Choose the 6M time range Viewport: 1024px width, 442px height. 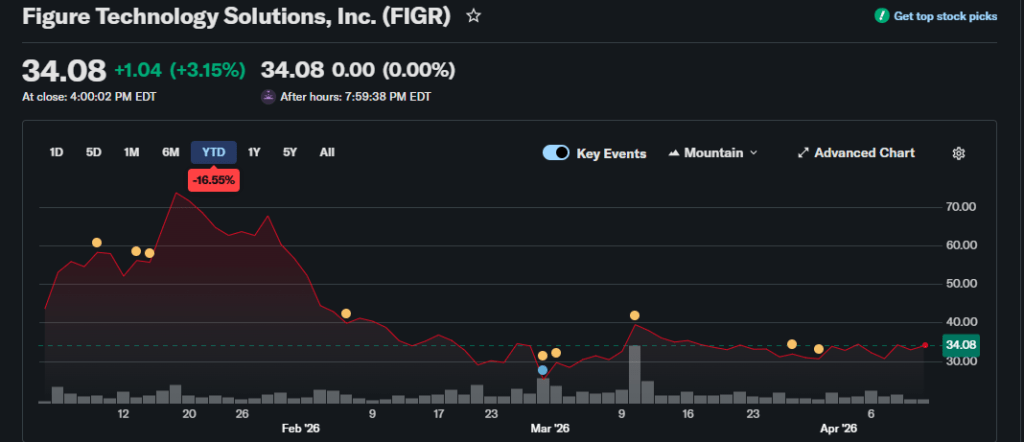coord(171,152)
